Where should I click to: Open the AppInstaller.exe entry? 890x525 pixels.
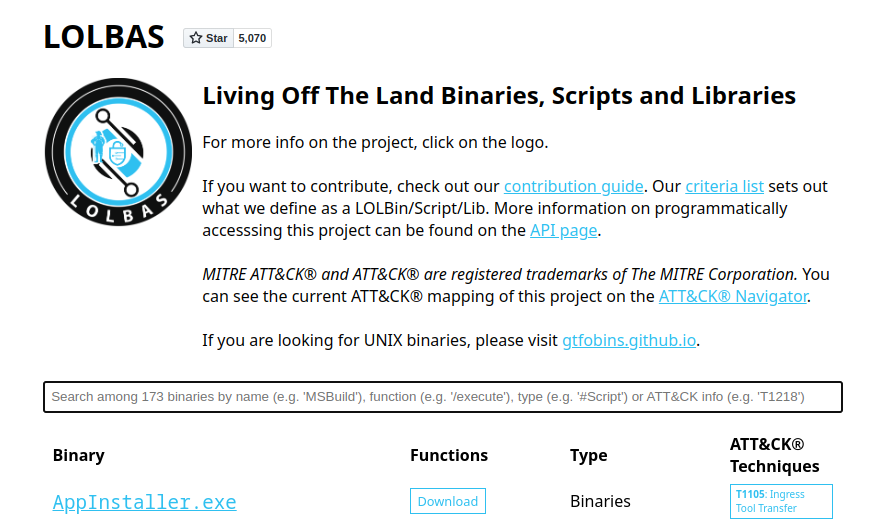click(x=144, y=502)
